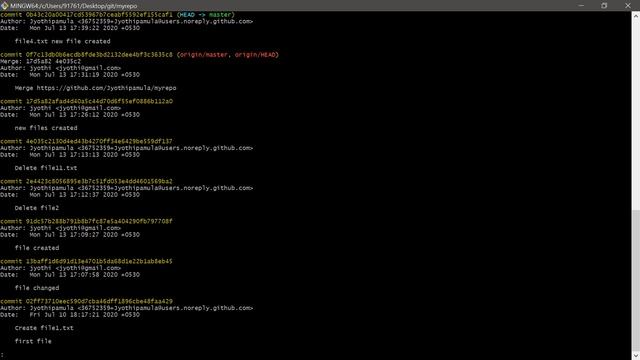The width and height of the screenshot is (640, 360).
Task: Click the date line at 17:26:12
Action: (x=70, y=115)
